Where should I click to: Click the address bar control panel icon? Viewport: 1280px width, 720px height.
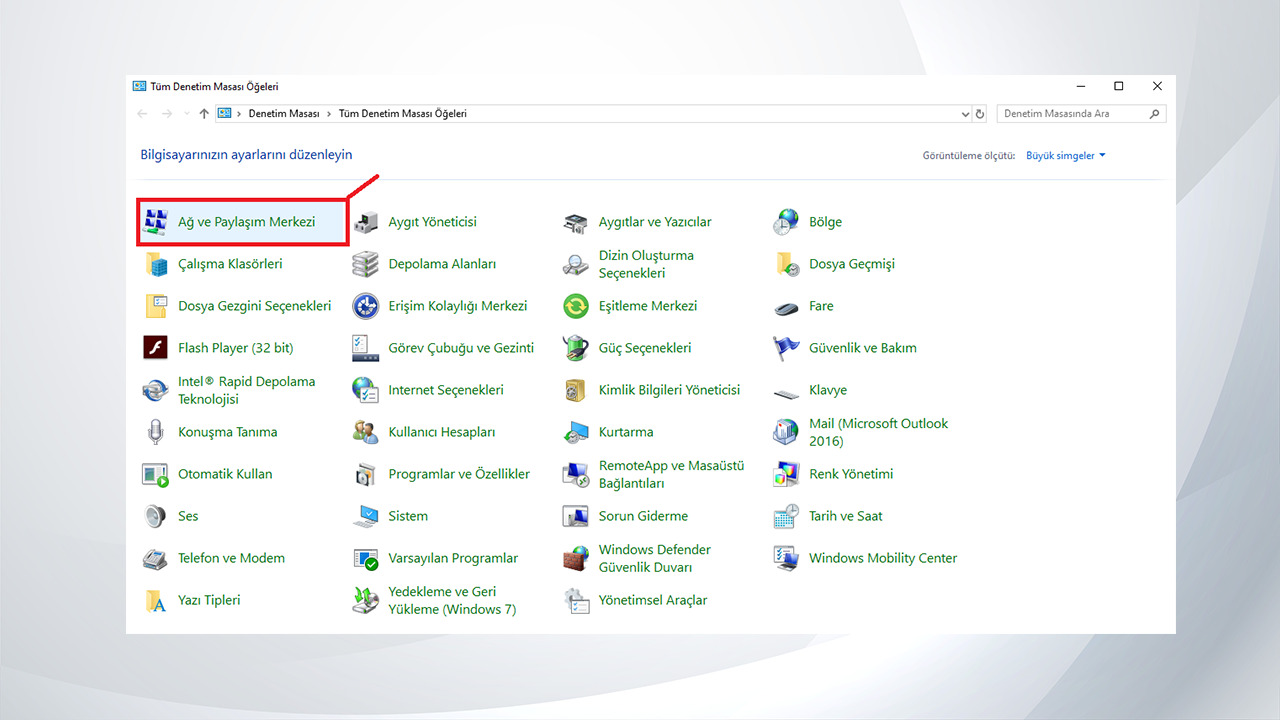[x=225, y=114]
